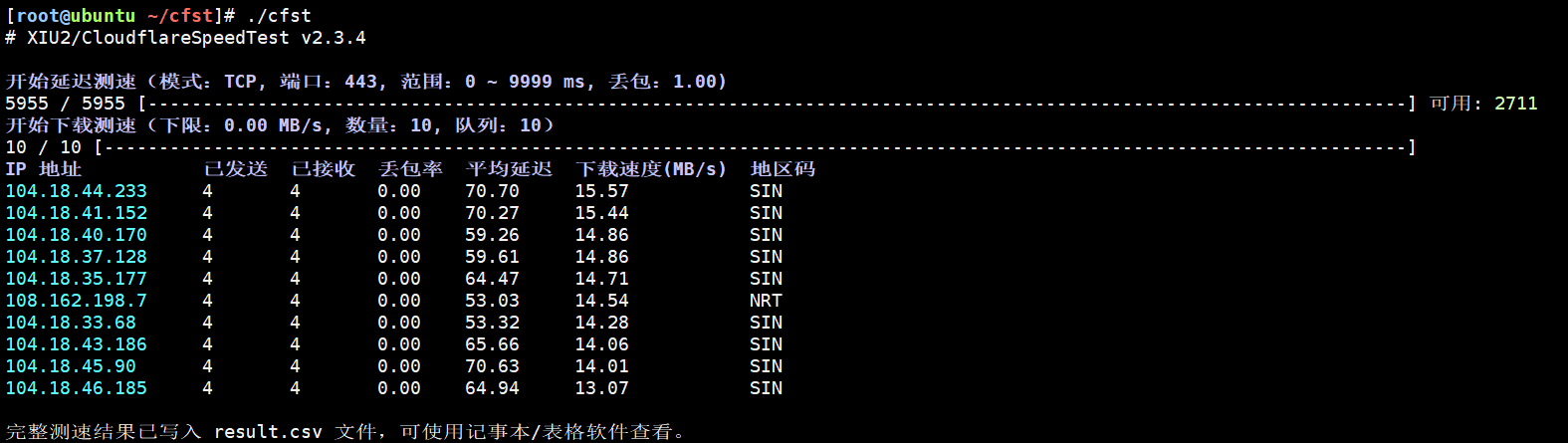Screen dimensions: 1568x443
Task: Select IP address 108.162.198.7
Action: [76, 301]
